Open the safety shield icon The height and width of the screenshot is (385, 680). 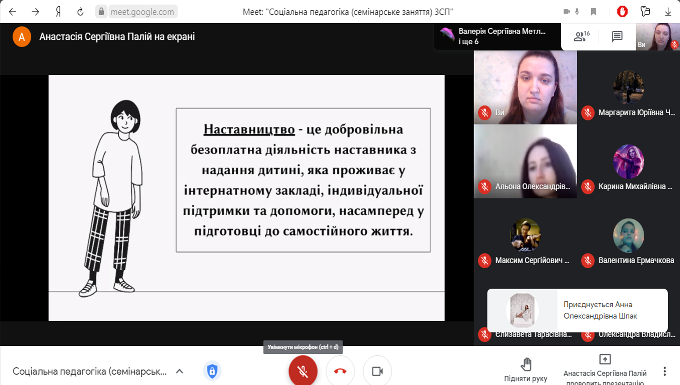pos(212,371)
